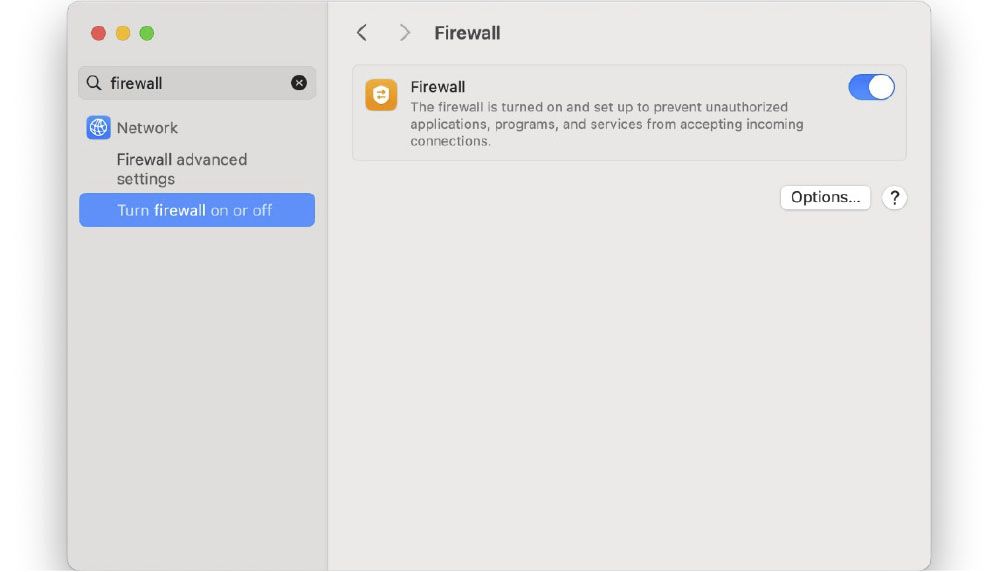Click empty area below Options button
This screenshot has height=572, width=1000.
pos(628,380)
